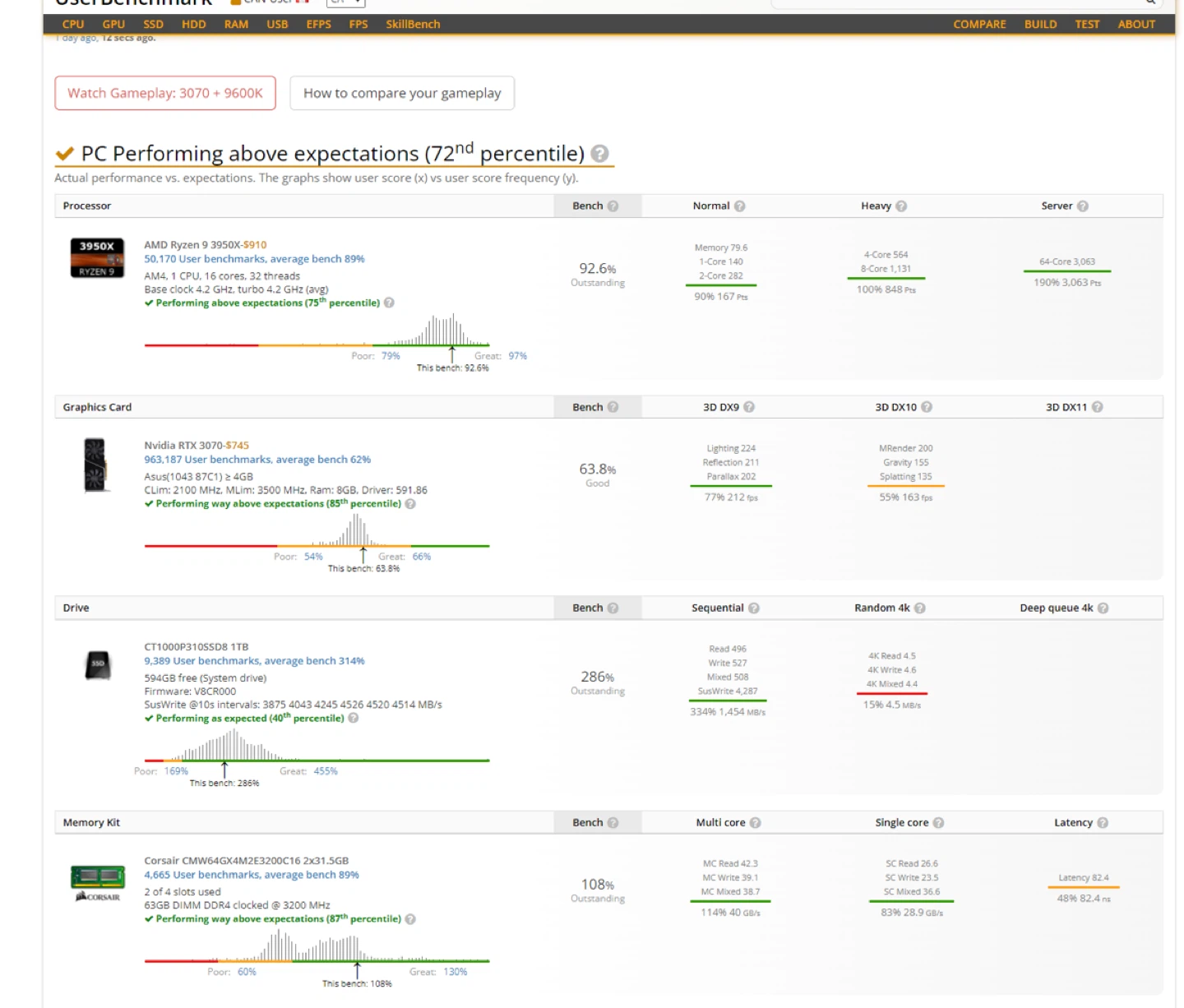Open the AMD Ryzen 9 3950X link
1184x1008 pixels.
point(206,245)
